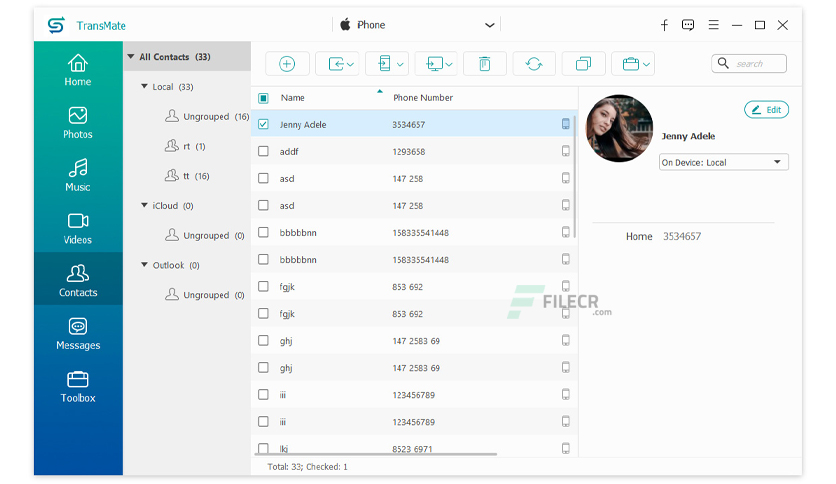This screenshot has width=836, height=484.
Task: Open the Toolbox section
Action: 78,386
